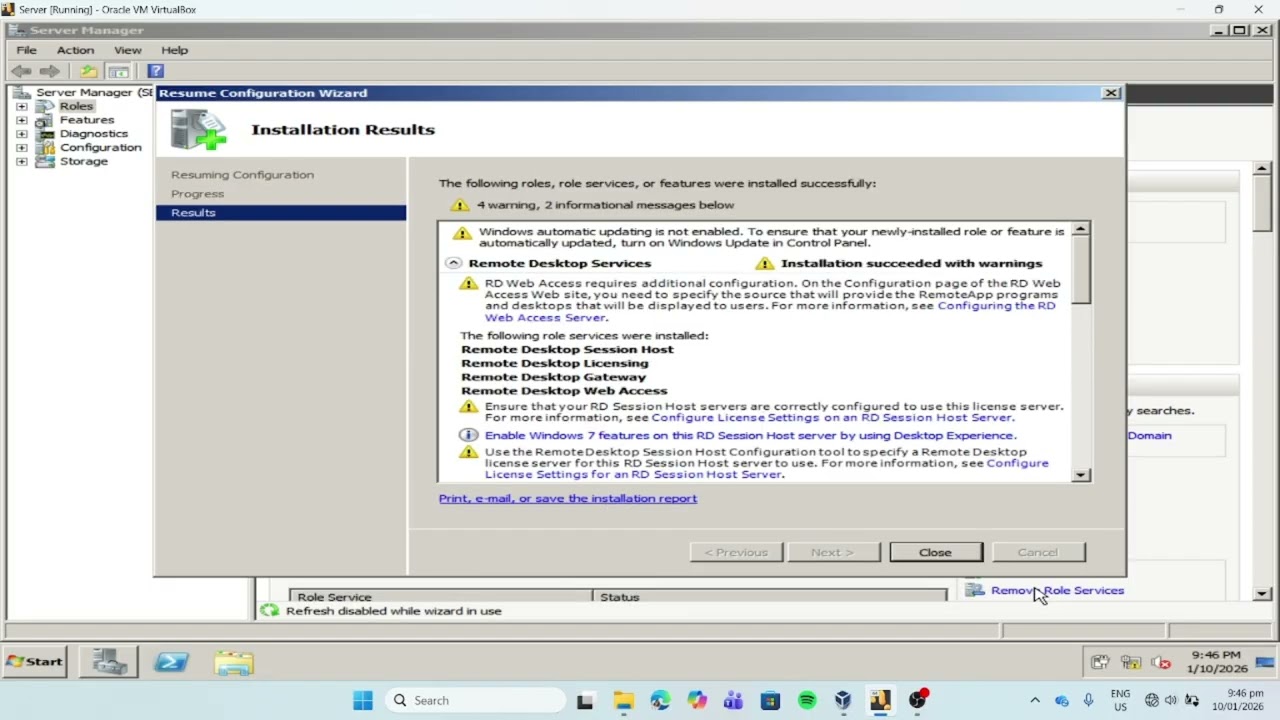The width and height of the screenshot is (1280, 720).
Task: Click the Domain link behind the wizard
Action: [x=1150, y=436]
